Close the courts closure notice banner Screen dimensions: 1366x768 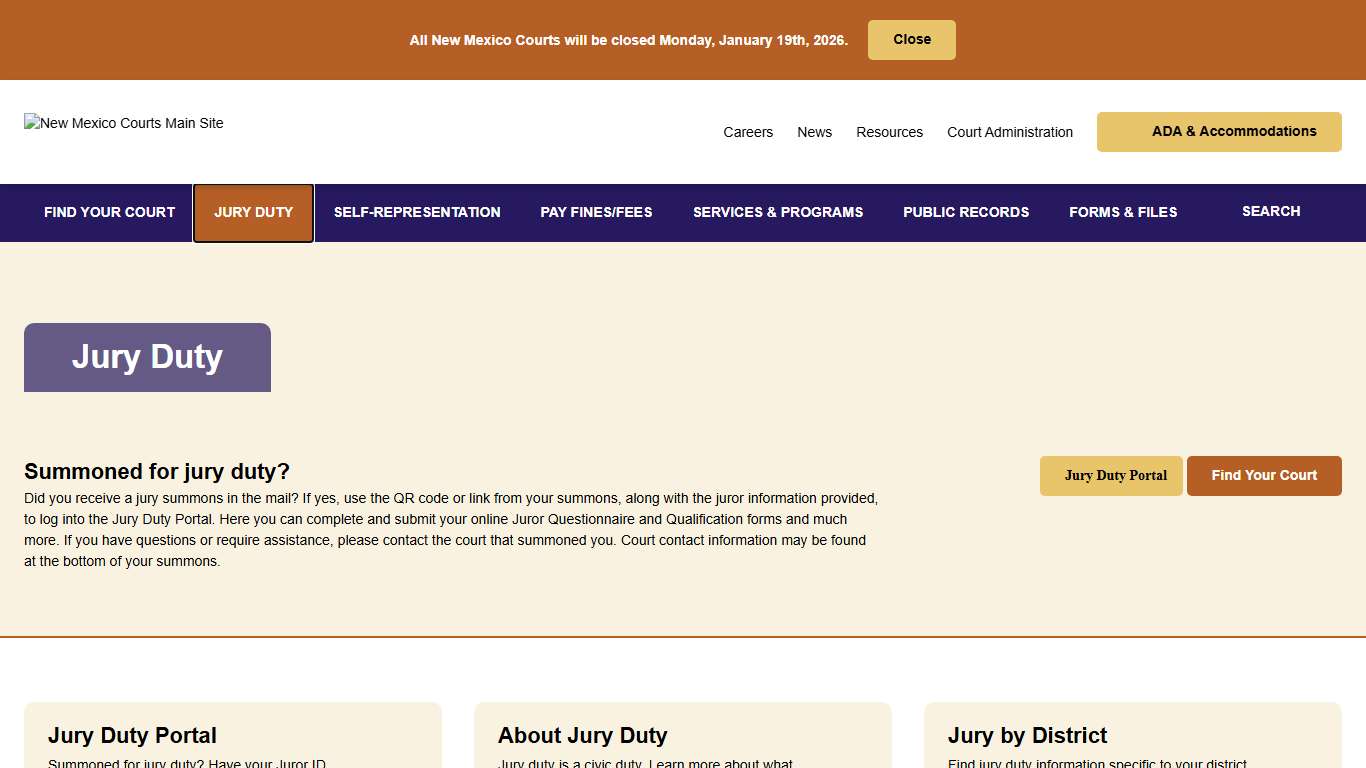pos(911,39)
